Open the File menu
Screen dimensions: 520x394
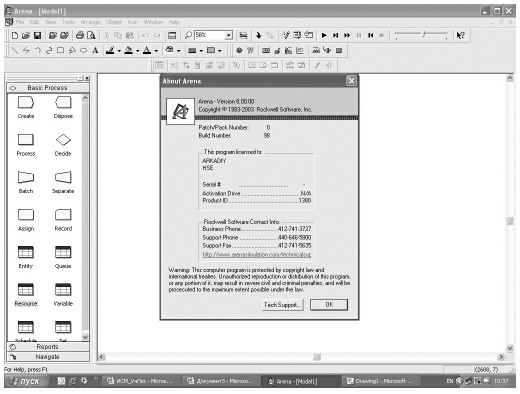[20, 22]
